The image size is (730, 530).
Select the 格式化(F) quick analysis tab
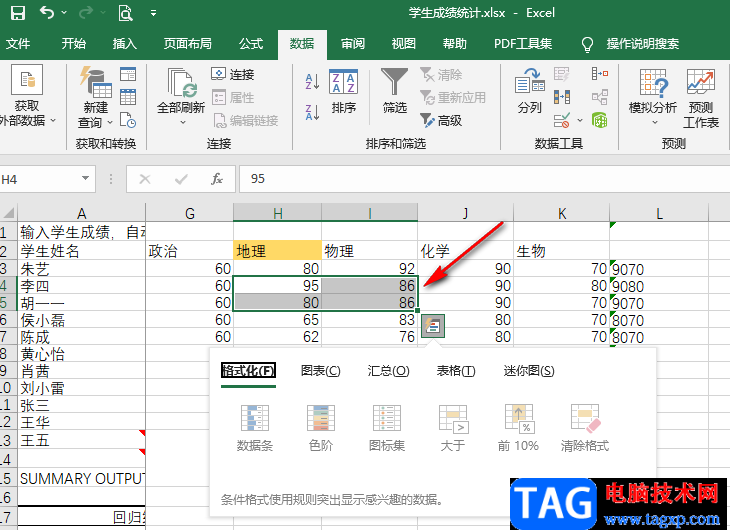tap(248, 371)
